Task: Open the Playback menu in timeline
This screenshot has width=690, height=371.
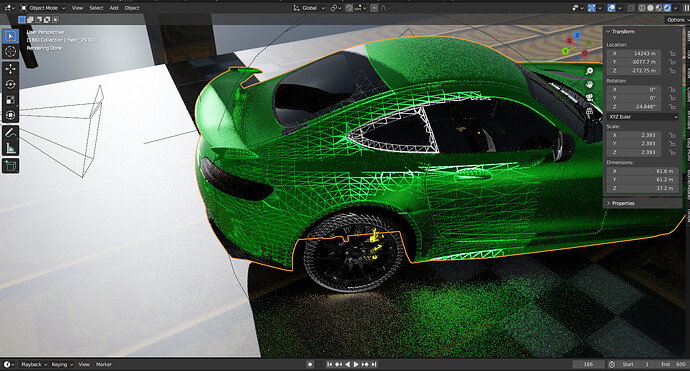Action: [x=33, y=364]
